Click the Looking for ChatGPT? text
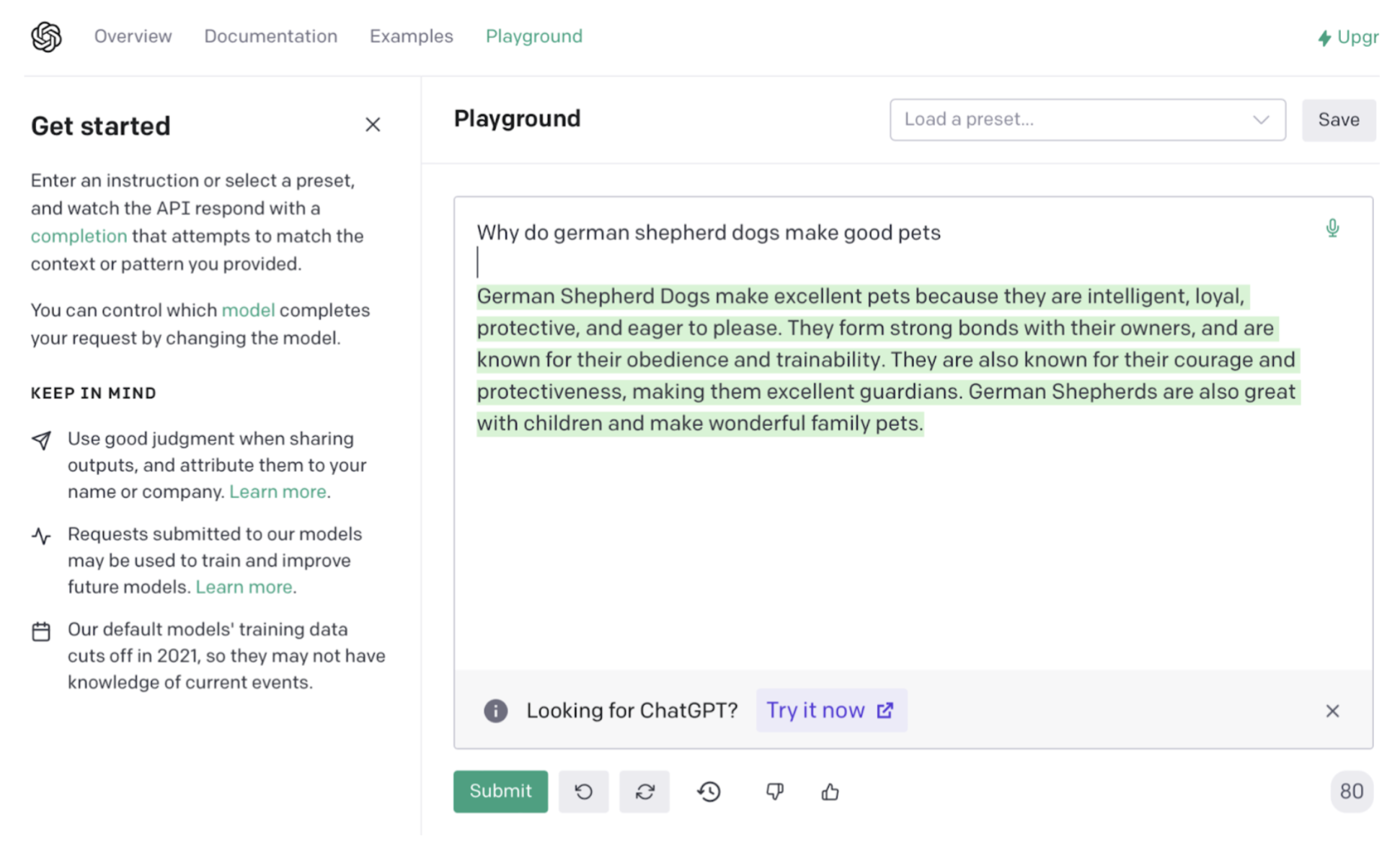Image resolution: width=1400 pixels, height=855 pixels. tap(632, 711)
